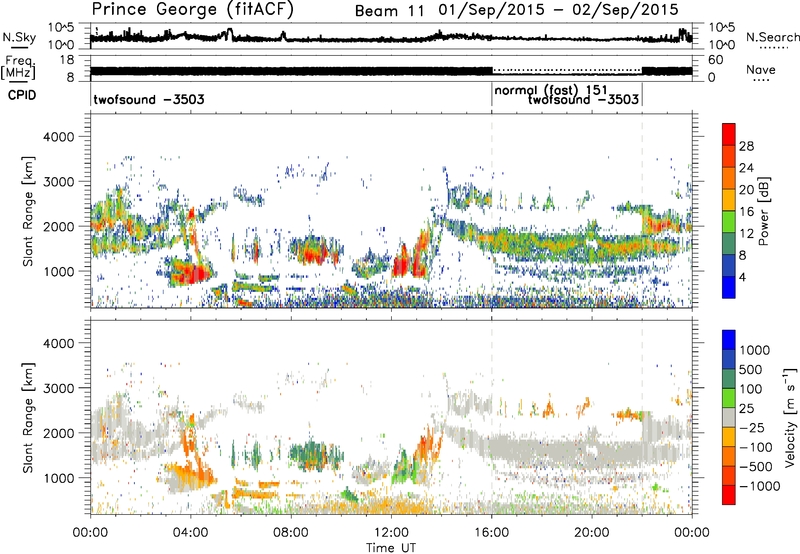The width and height of the screenshot is (800, 554).
Task: Click the "60" Nave axis tick label
Action: coord(715,60)
